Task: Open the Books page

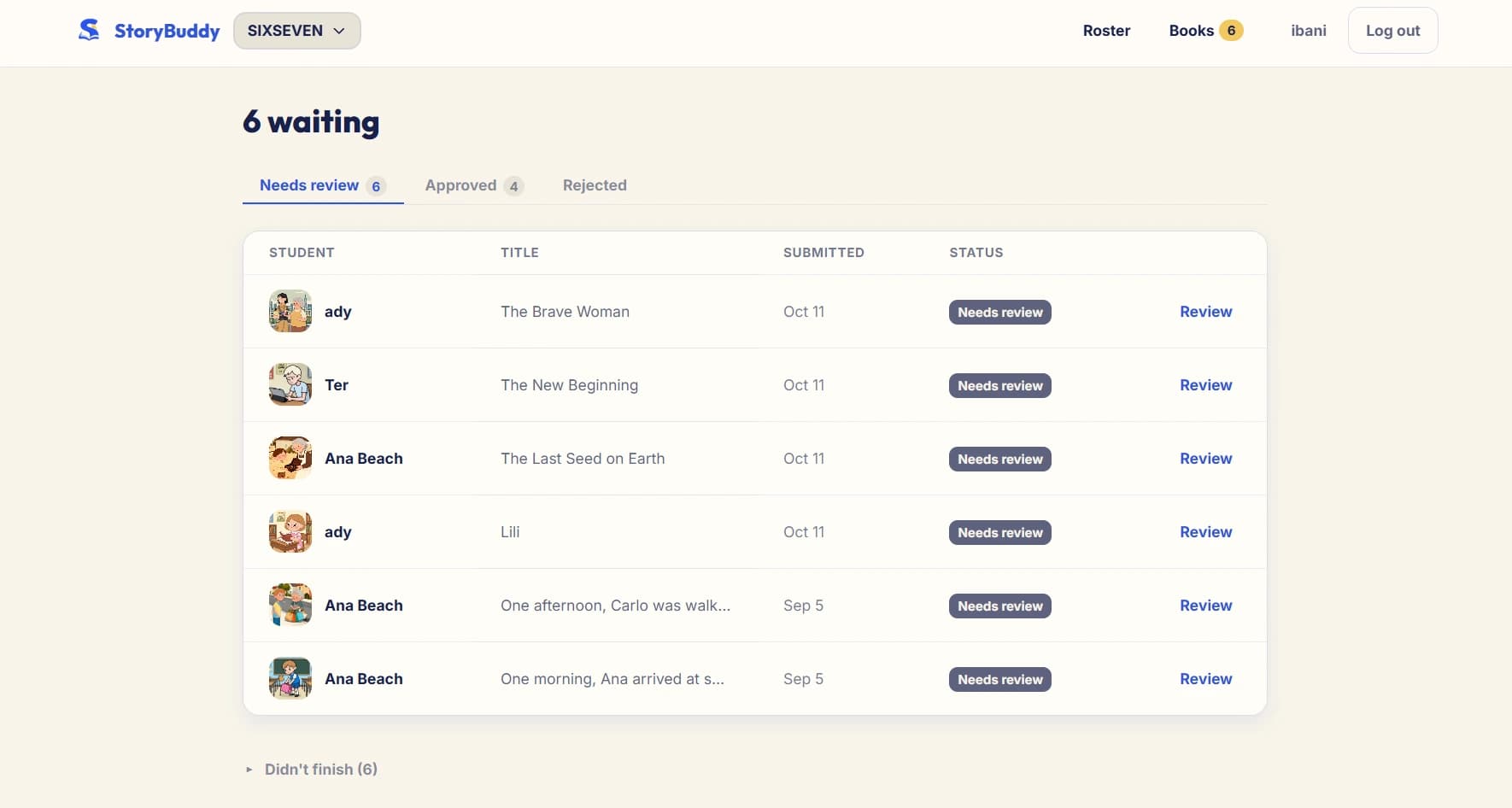Action: coord(1191,31)
